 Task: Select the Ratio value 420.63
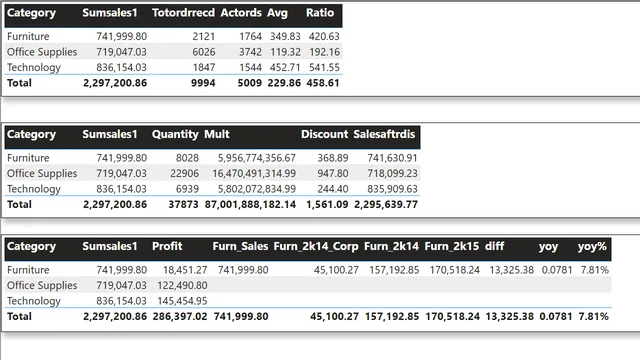point(324,36)
